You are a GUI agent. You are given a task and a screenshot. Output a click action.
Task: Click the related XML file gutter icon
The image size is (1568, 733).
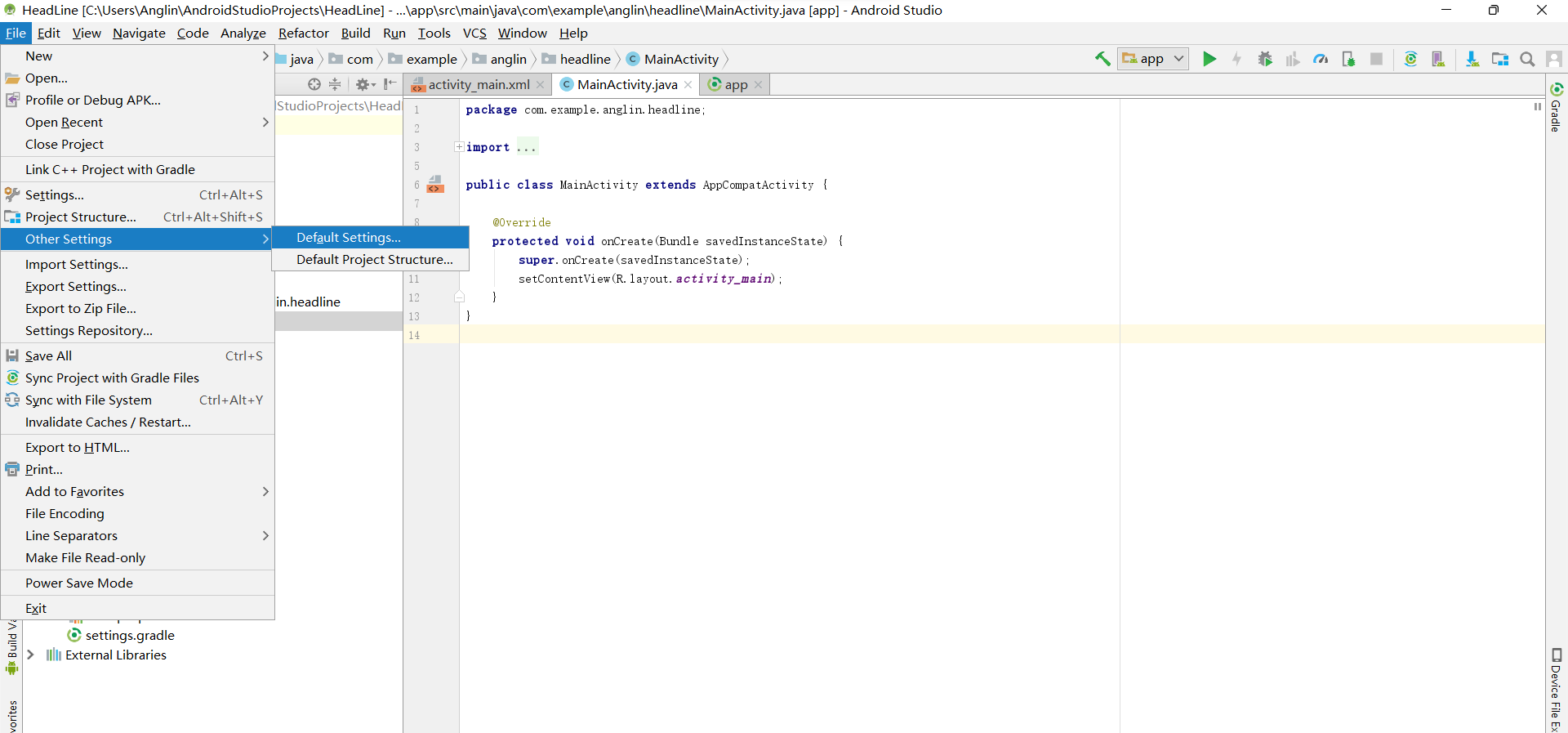point(435,184)
